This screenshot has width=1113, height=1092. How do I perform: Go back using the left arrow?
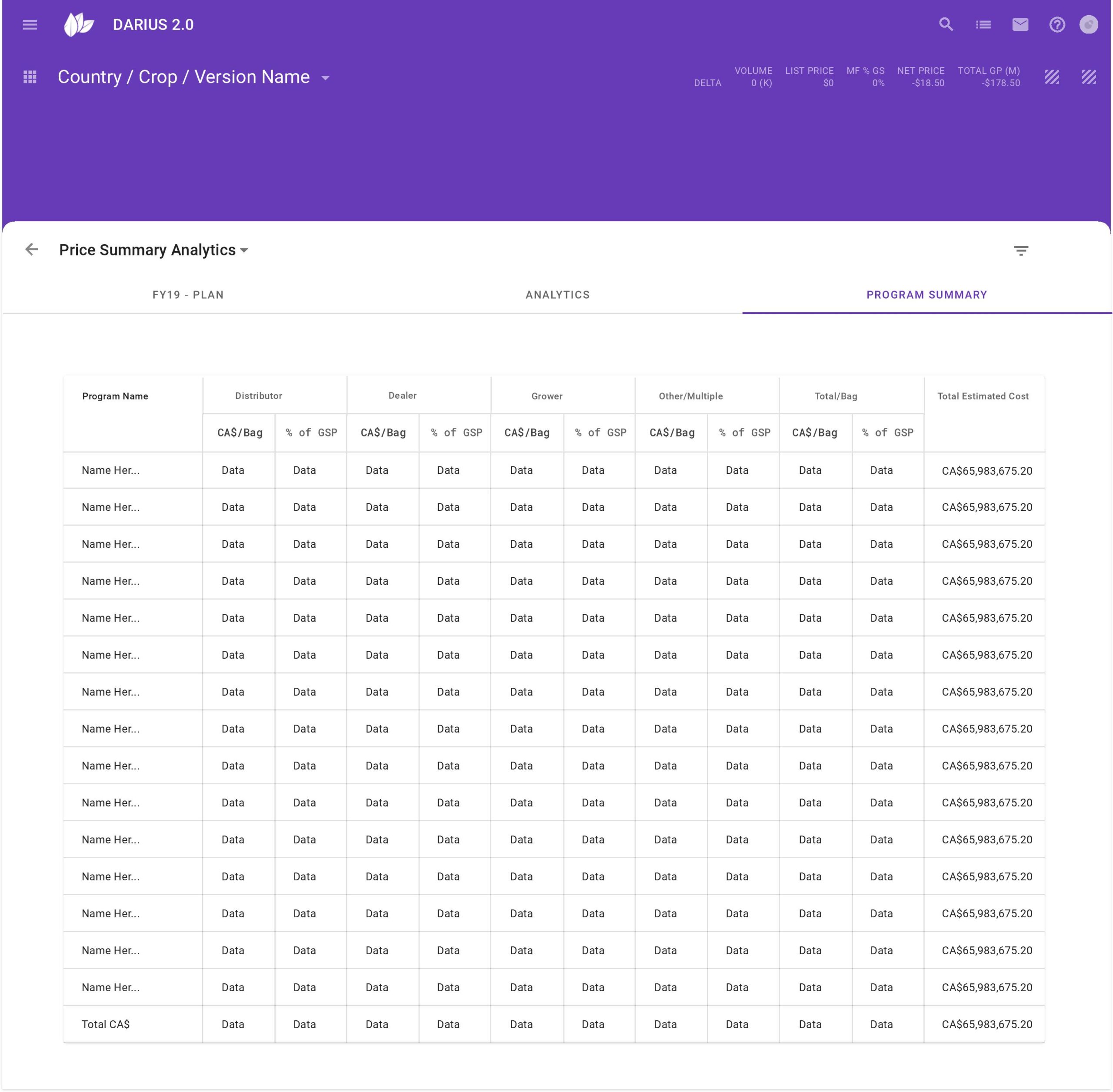coord(32,250)
